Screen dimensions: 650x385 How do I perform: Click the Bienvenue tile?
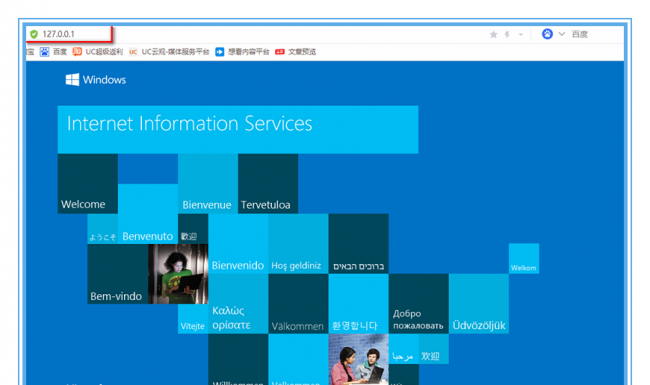(x=208, y=184)
